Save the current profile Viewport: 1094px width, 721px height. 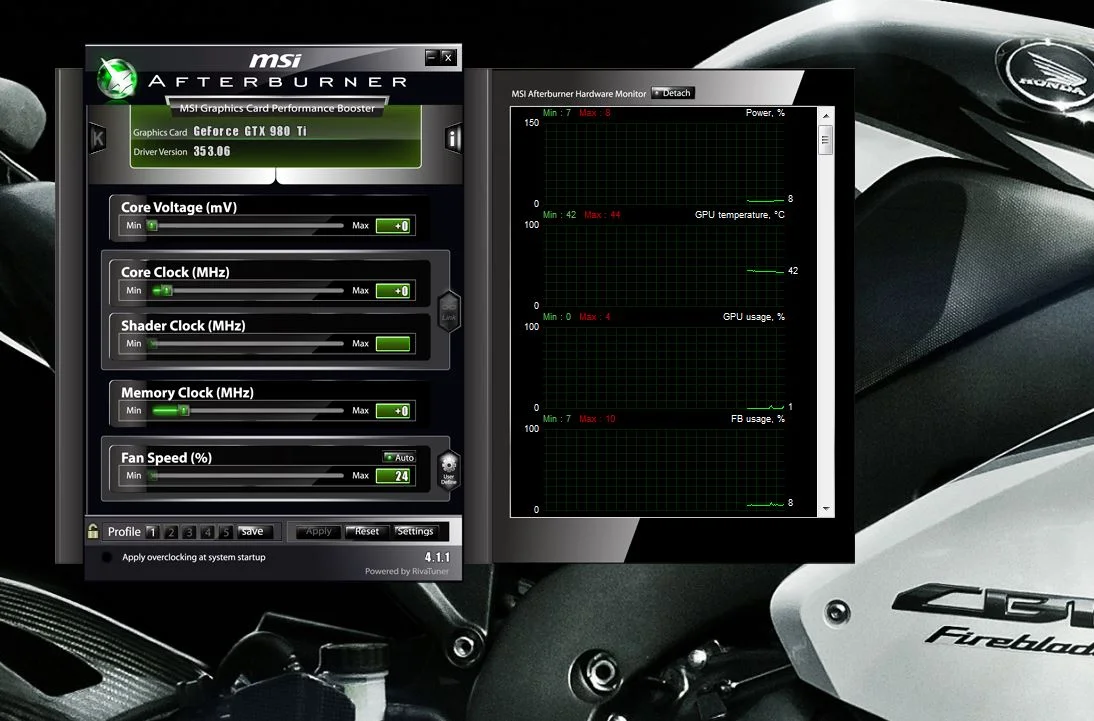252,531
